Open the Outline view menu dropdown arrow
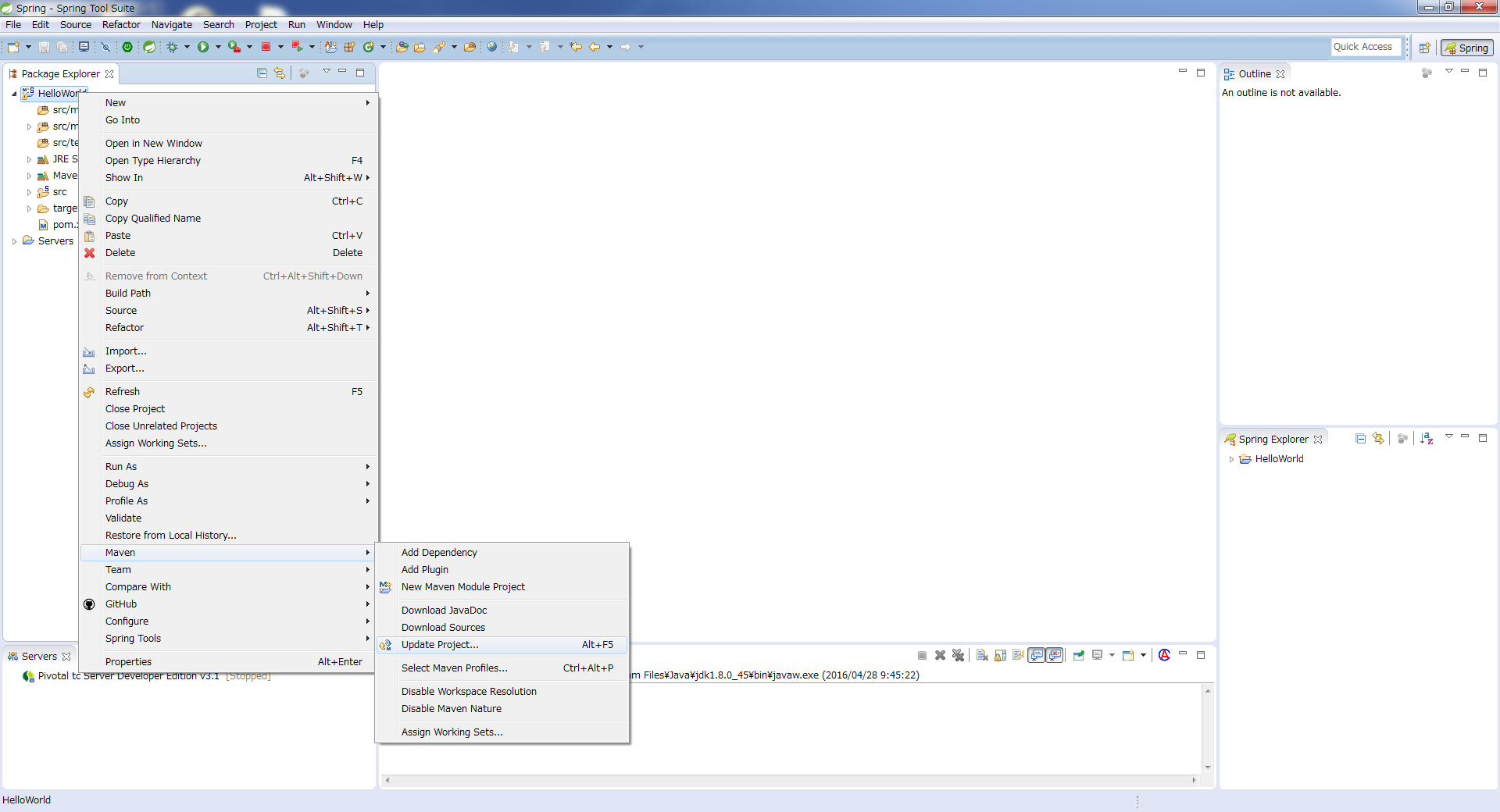The height and width of the screenshot is (812, 1500). (1448, 72)
